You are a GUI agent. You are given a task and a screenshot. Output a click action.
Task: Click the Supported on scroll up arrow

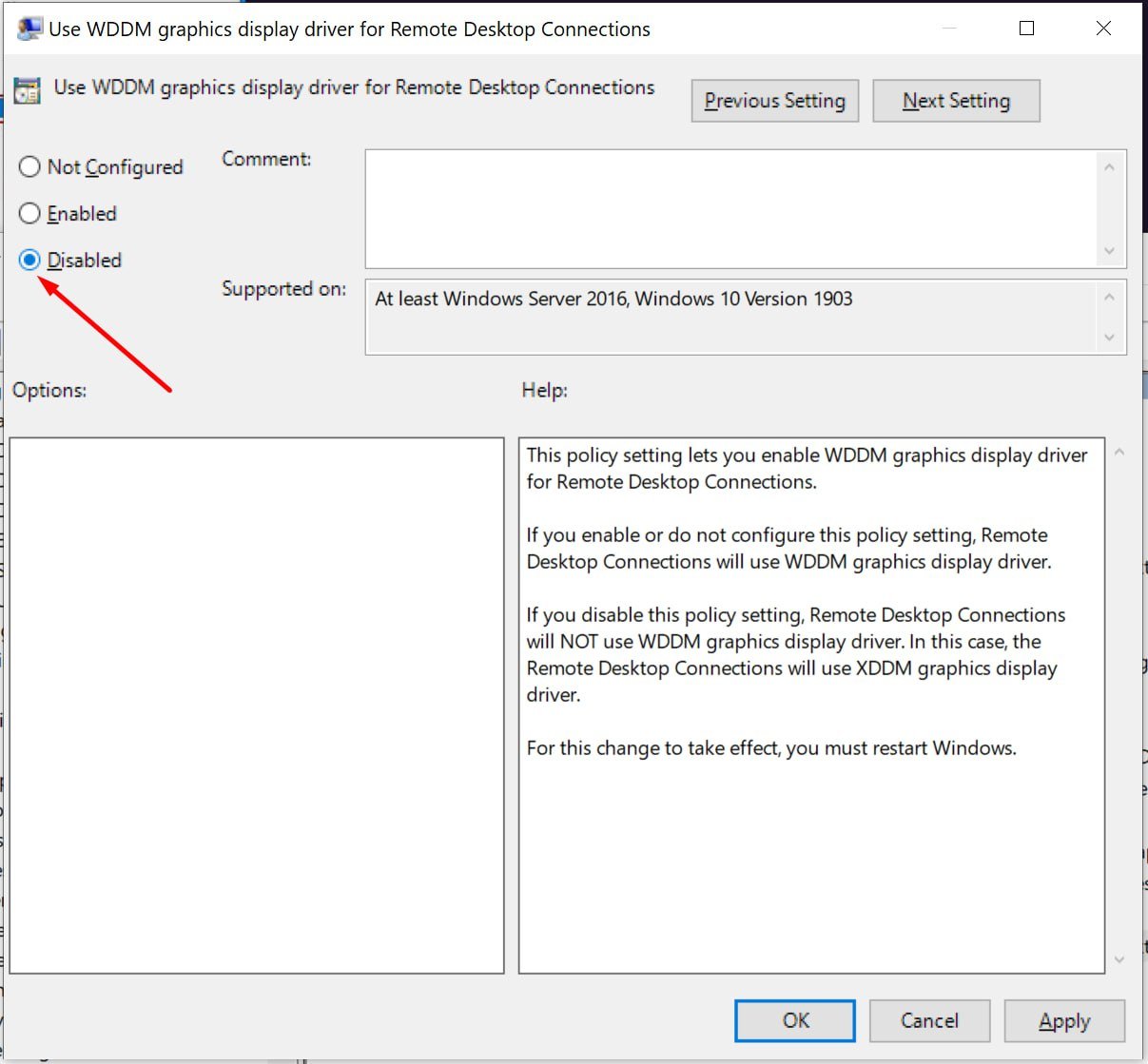pyautogui.click(x=1109, y=298)
